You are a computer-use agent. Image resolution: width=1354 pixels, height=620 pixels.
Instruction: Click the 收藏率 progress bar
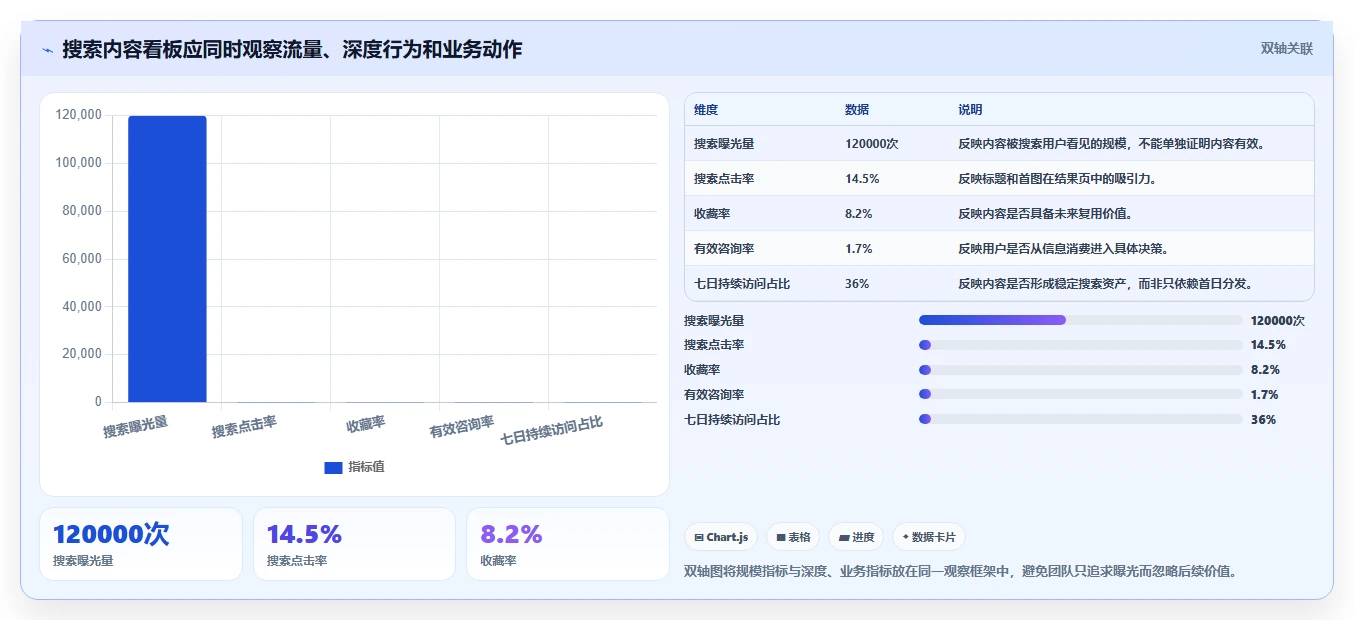(1080, 370)
